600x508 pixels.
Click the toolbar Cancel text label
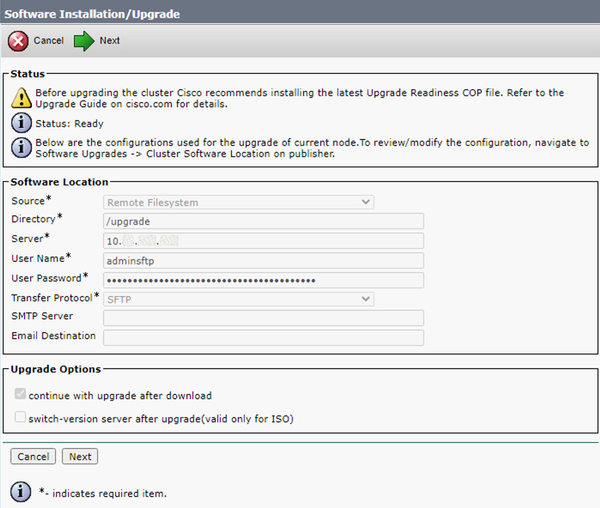49,41
